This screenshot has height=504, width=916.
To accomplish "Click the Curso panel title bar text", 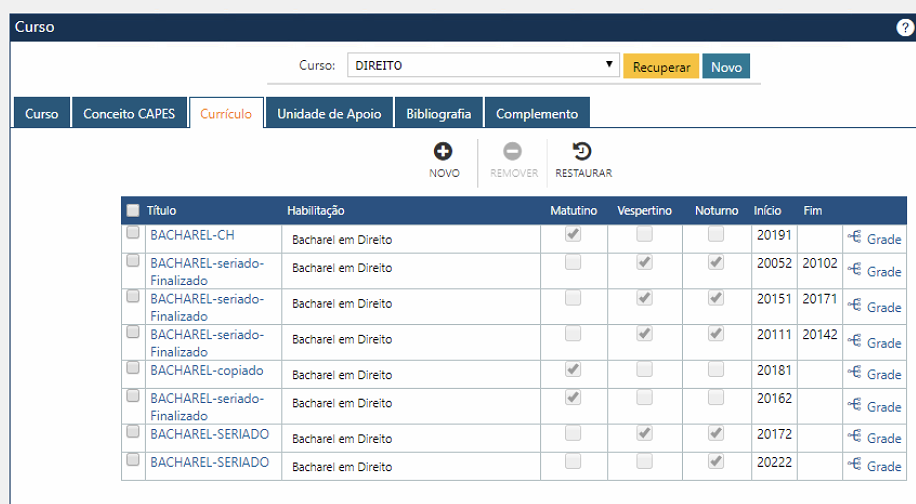I will [34, 27].
